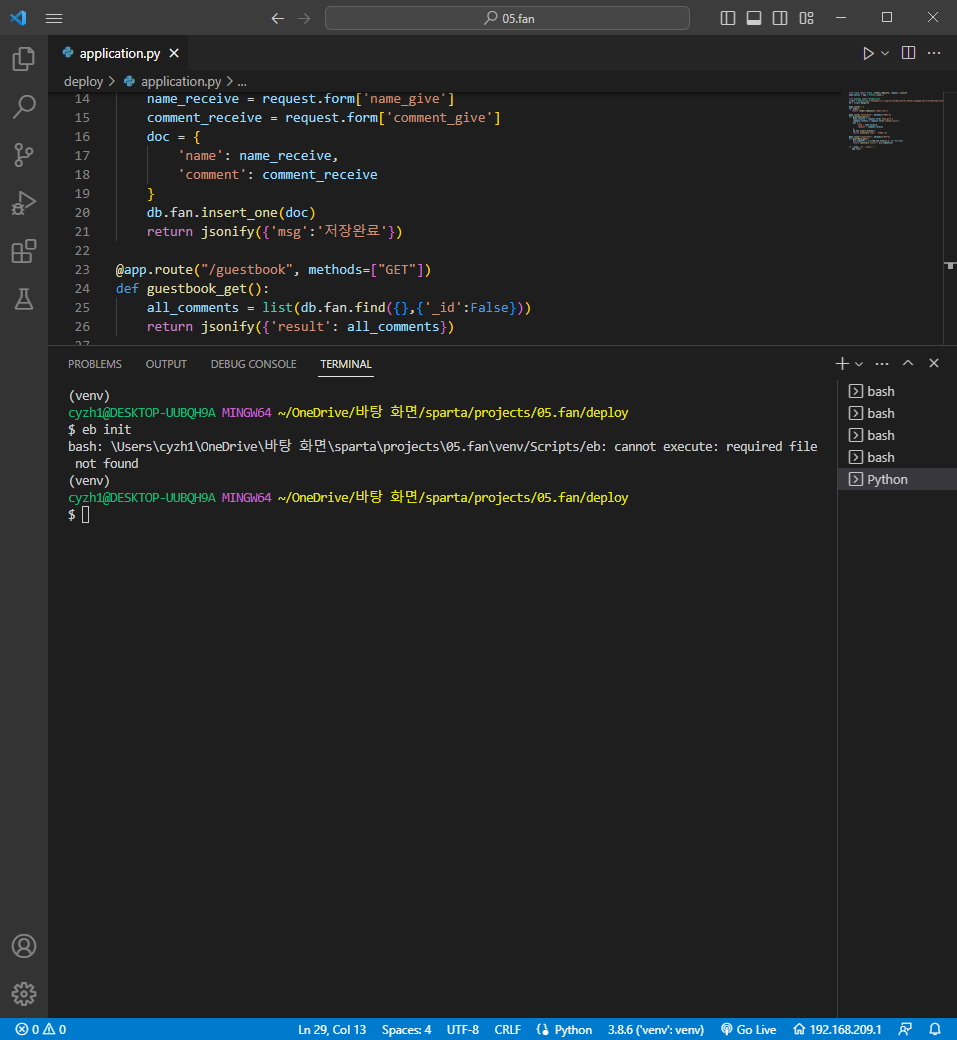
Task: Go forward with the right arrow
Action: (x=304, y=18)
